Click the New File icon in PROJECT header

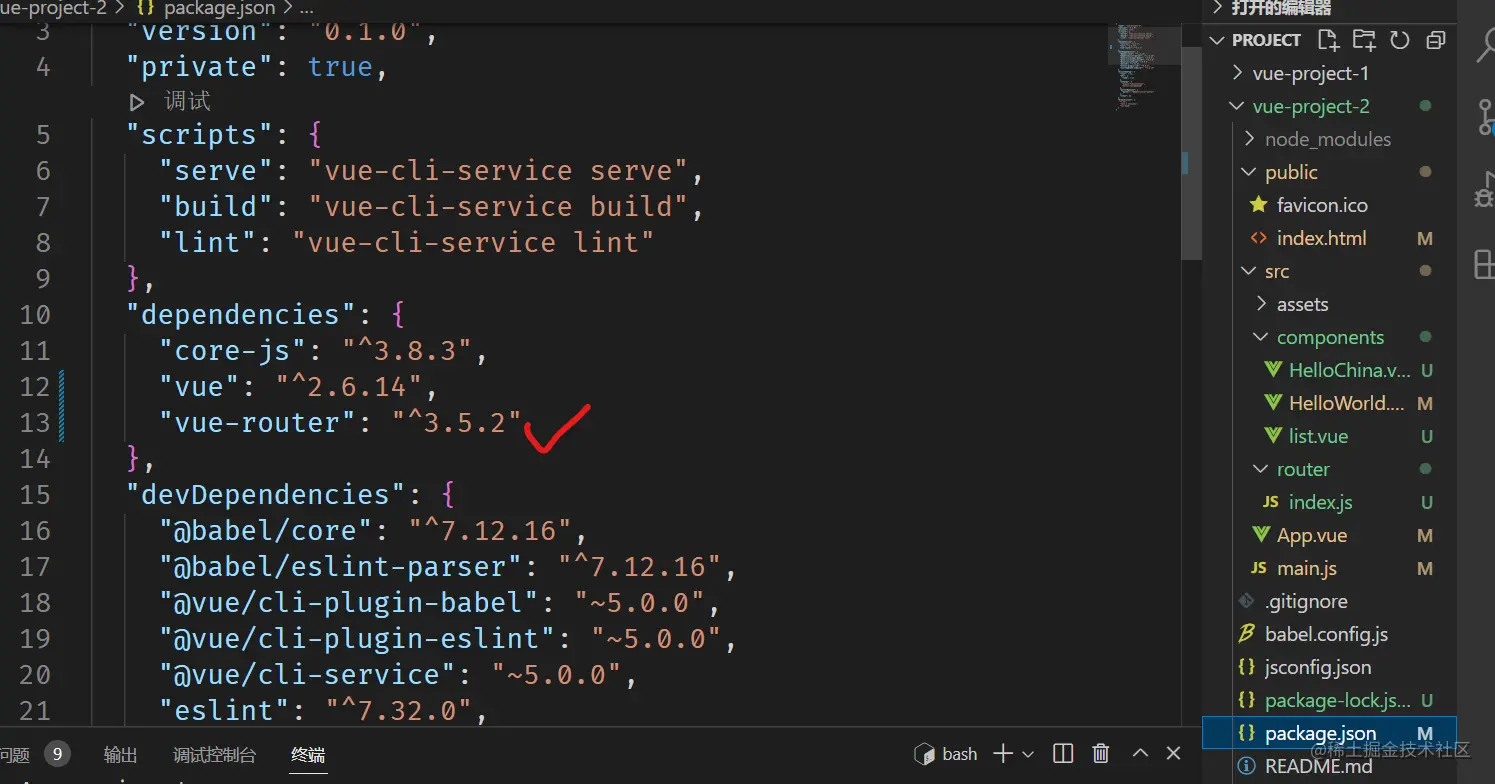click(1328, 40)
